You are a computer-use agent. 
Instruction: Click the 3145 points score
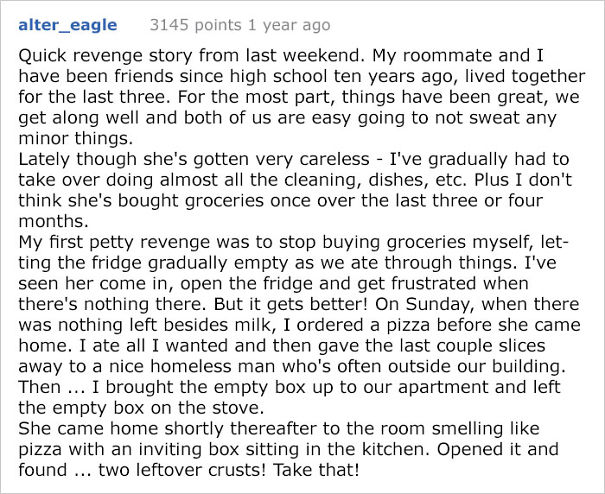[195, 25]
